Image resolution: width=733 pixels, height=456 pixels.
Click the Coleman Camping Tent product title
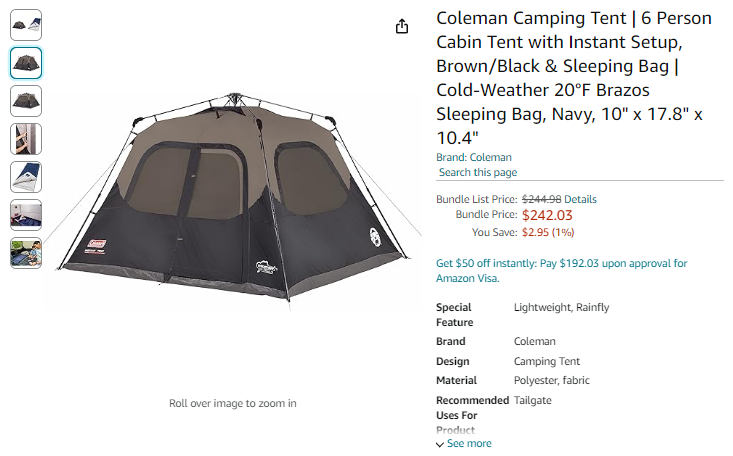click(x=574, y=78)
